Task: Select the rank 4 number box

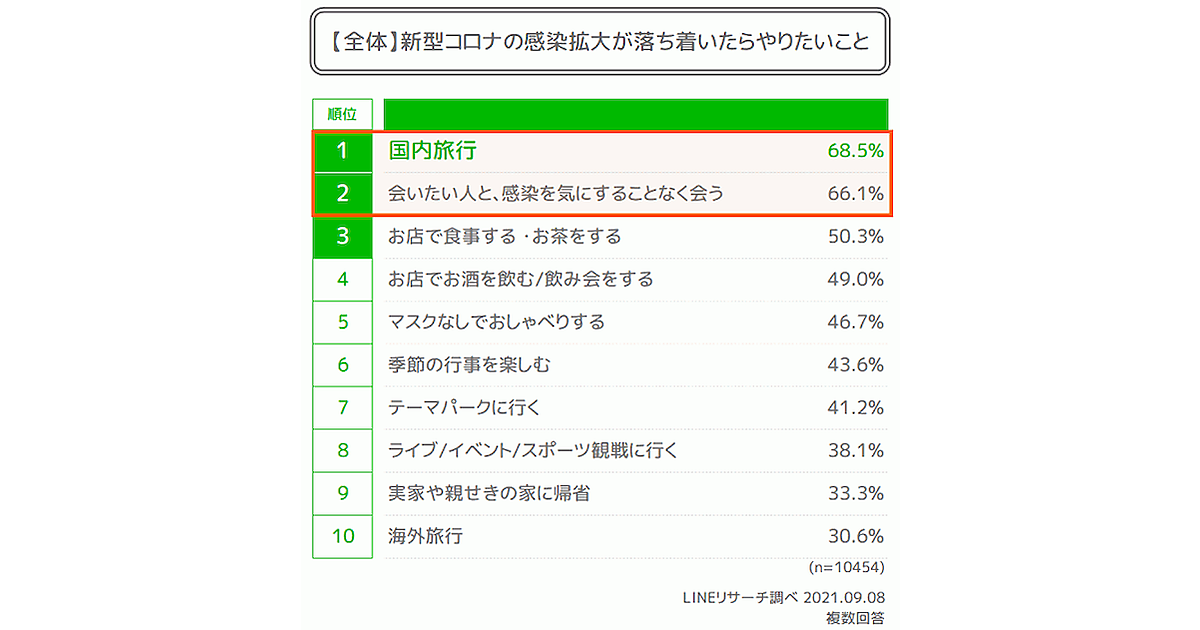Action: [342, 279]
